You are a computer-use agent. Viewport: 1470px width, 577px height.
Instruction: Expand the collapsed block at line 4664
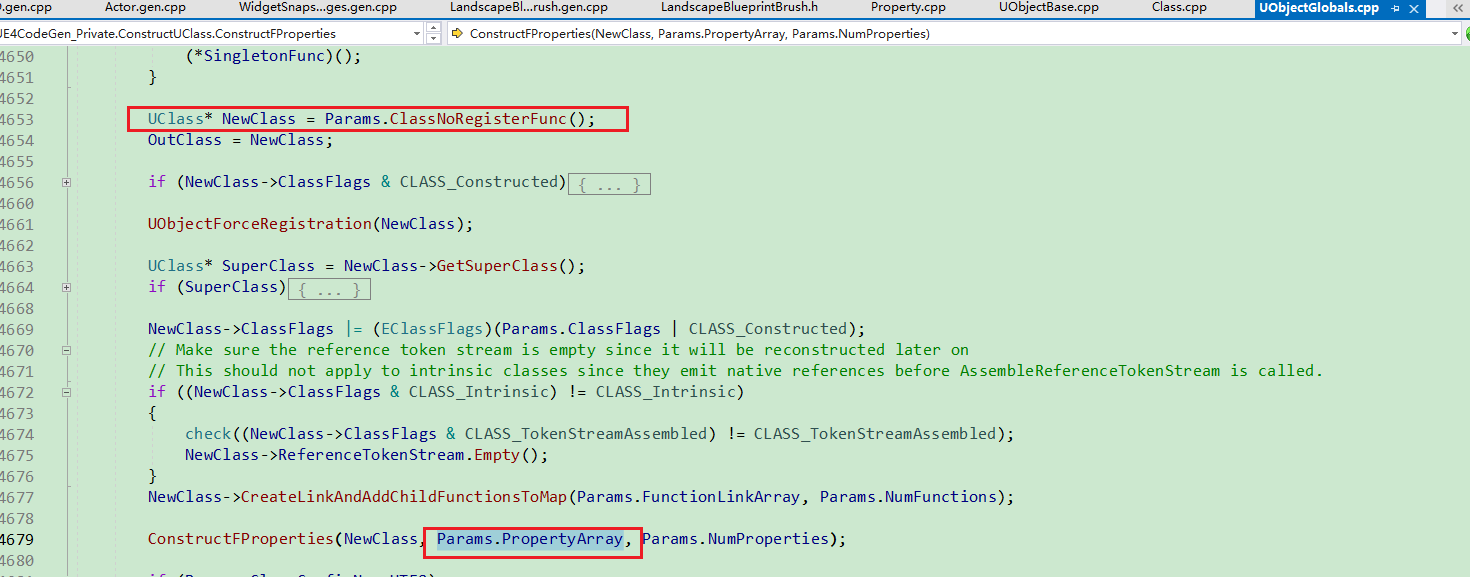pyautogui.click(x=66, y=287)
